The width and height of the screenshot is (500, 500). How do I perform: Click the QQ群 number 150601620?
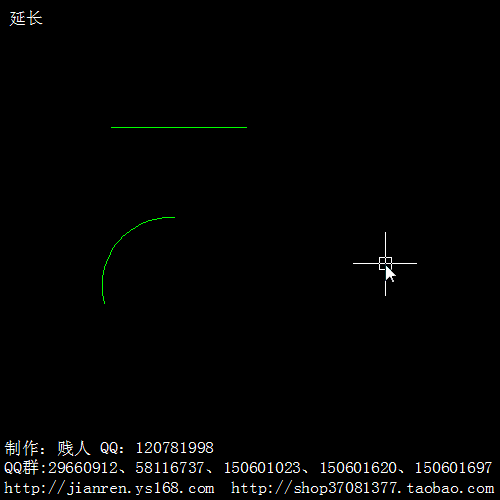pos(358,468)
